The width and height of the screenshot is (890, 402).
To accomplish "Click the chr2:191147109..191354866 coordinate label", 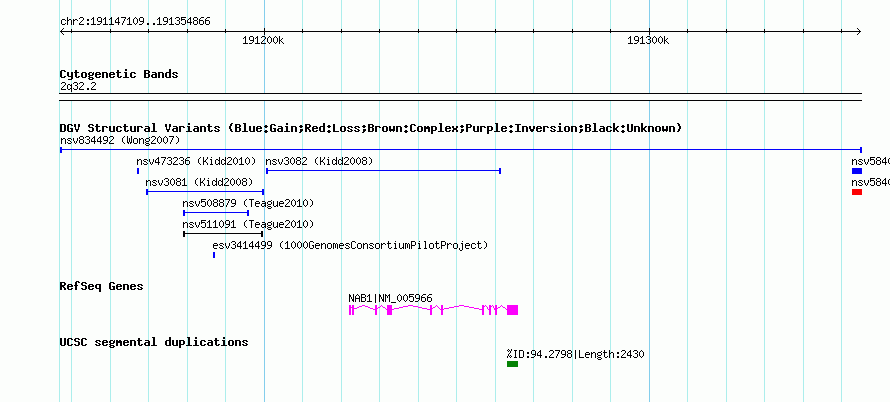I will pos(135,22).
